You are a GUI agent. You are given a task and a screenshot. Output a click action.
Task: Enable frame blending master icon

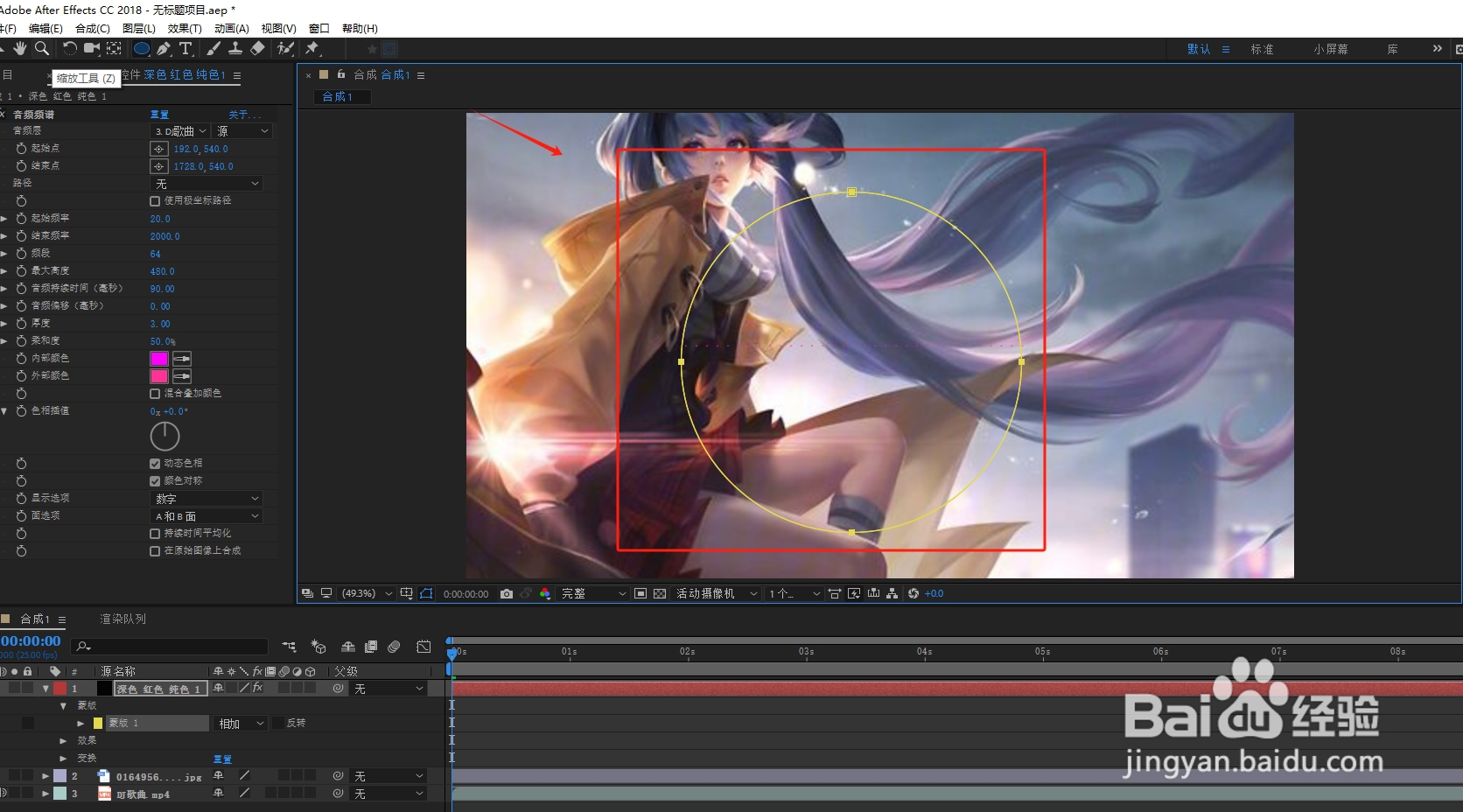tap(371, 647)
